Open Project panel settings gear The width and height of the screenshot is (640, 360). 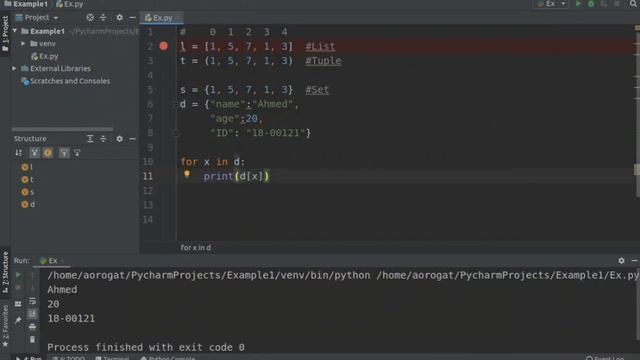click(119, 18)
